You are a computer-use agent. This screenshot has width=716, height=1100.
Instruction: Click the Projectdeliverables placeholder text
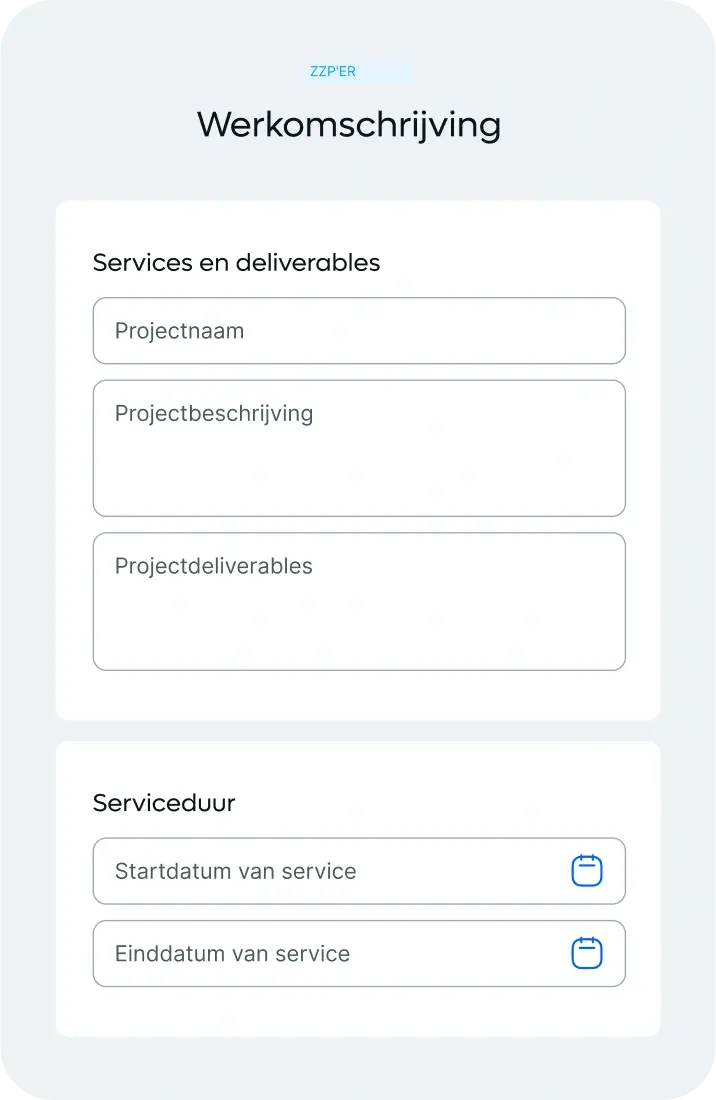pyautogui.click(x=214, y=566)
